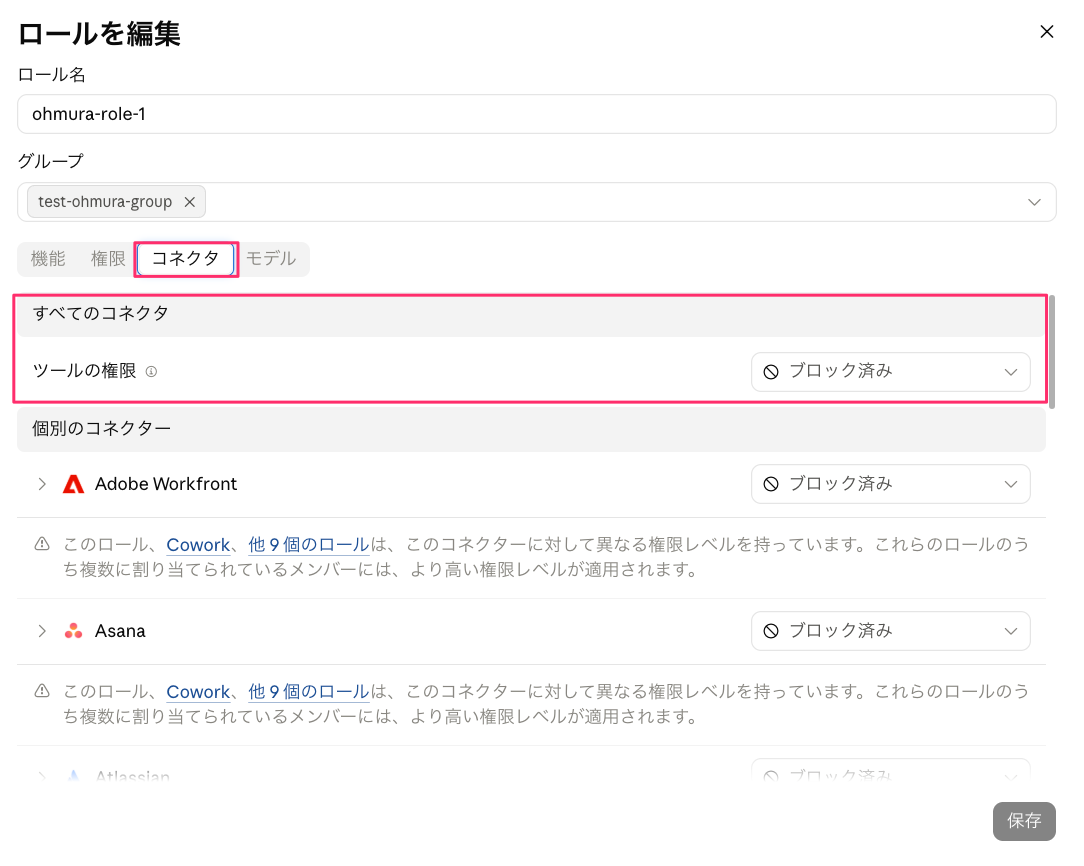Screen dimensions: 1084x866
Task: Click the Asana logo icon
Action: tap(73, 631)
